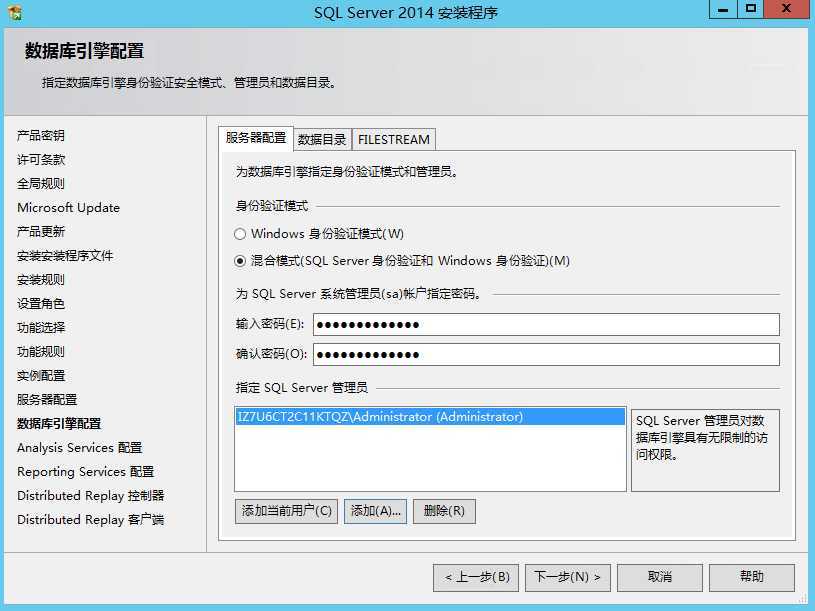Click 全局规则 step in sidebar
The width and height of the screenshot is (815, 611).
41,183
